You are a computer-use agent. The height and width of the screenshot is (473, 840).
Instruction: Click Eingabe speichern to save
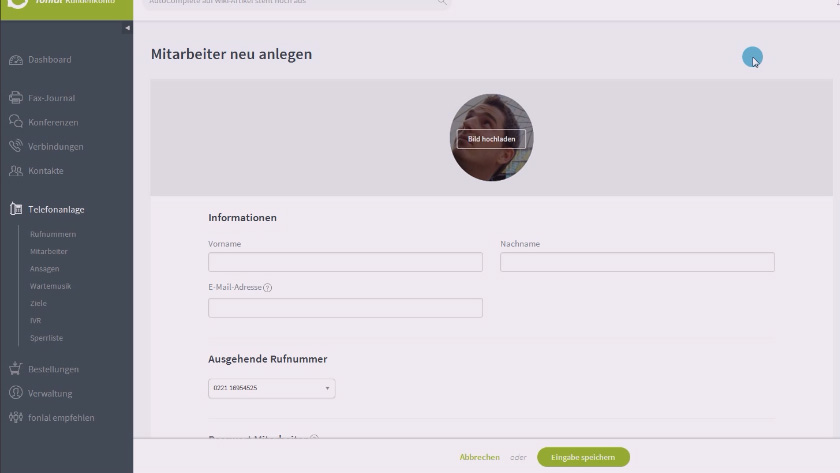(583, 457)
